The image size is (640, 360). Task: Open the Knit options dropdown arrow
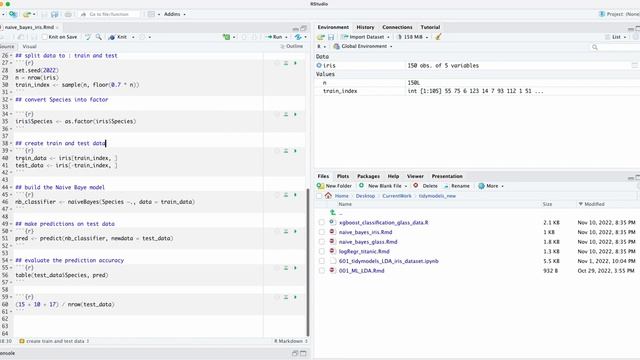click(133, 37)
